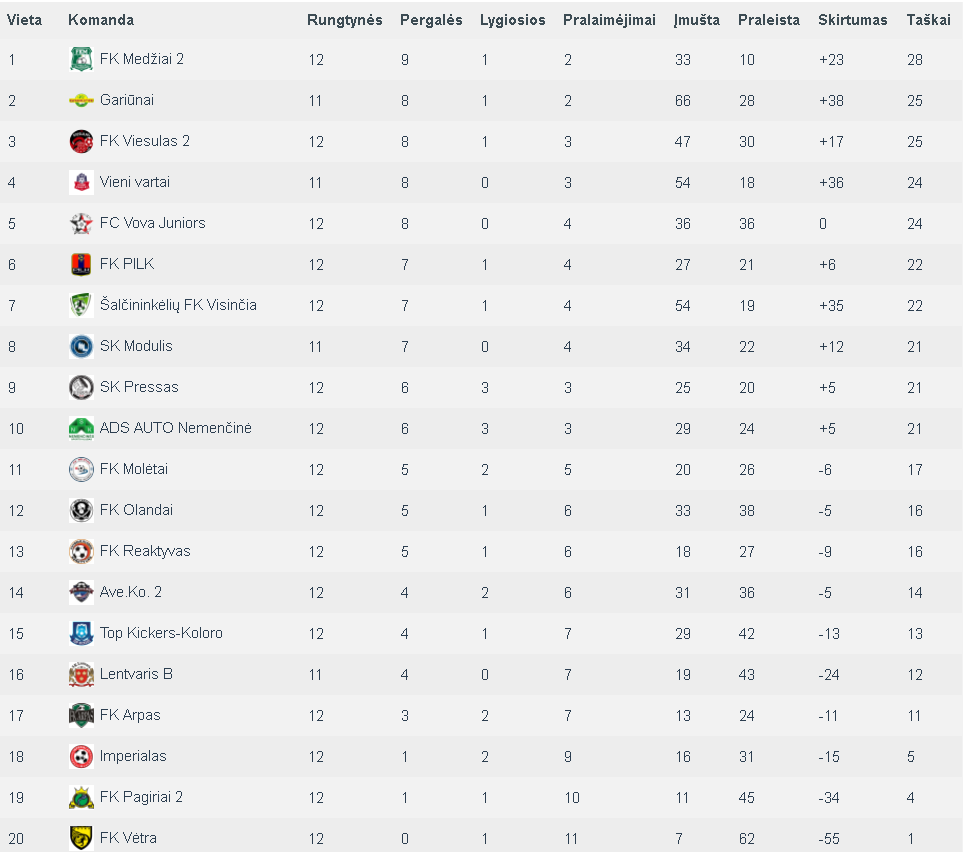Select the Vieni vartai team badge
Screen dimensions: 965x852
tap(81, 182)
